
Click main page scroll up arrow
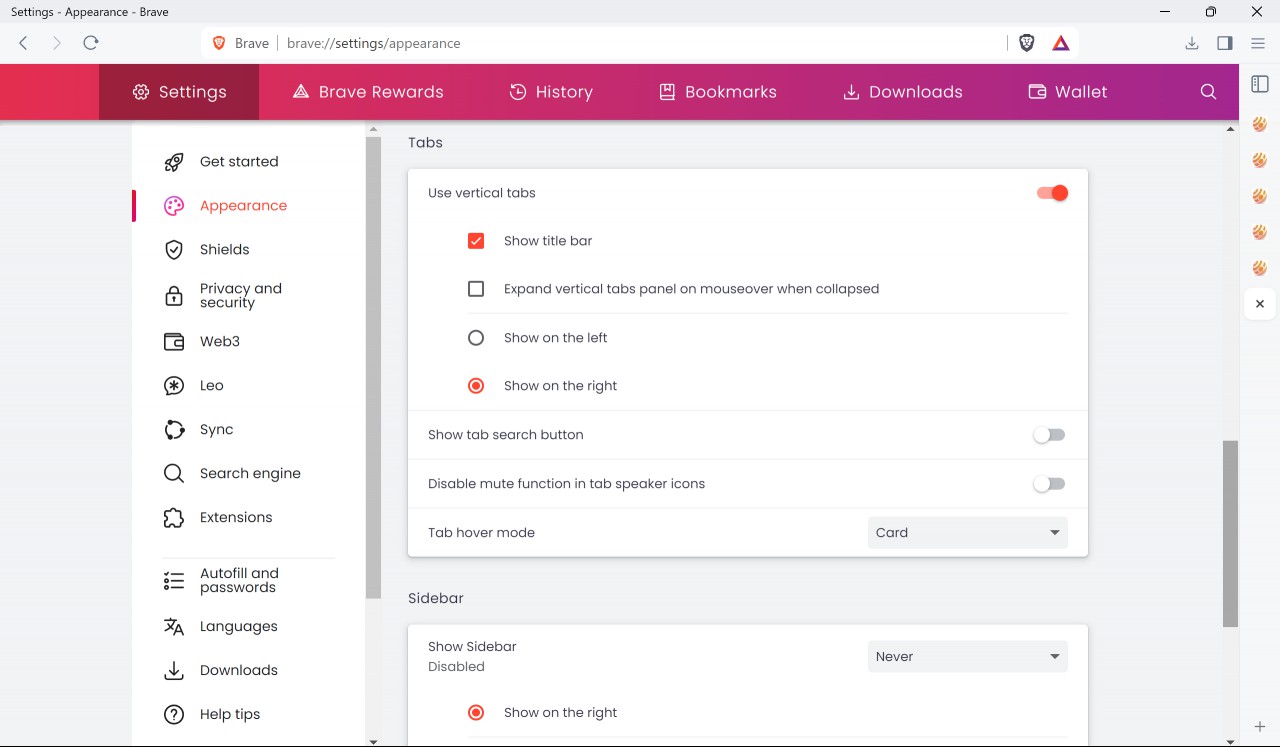(x=1231, y=129)
